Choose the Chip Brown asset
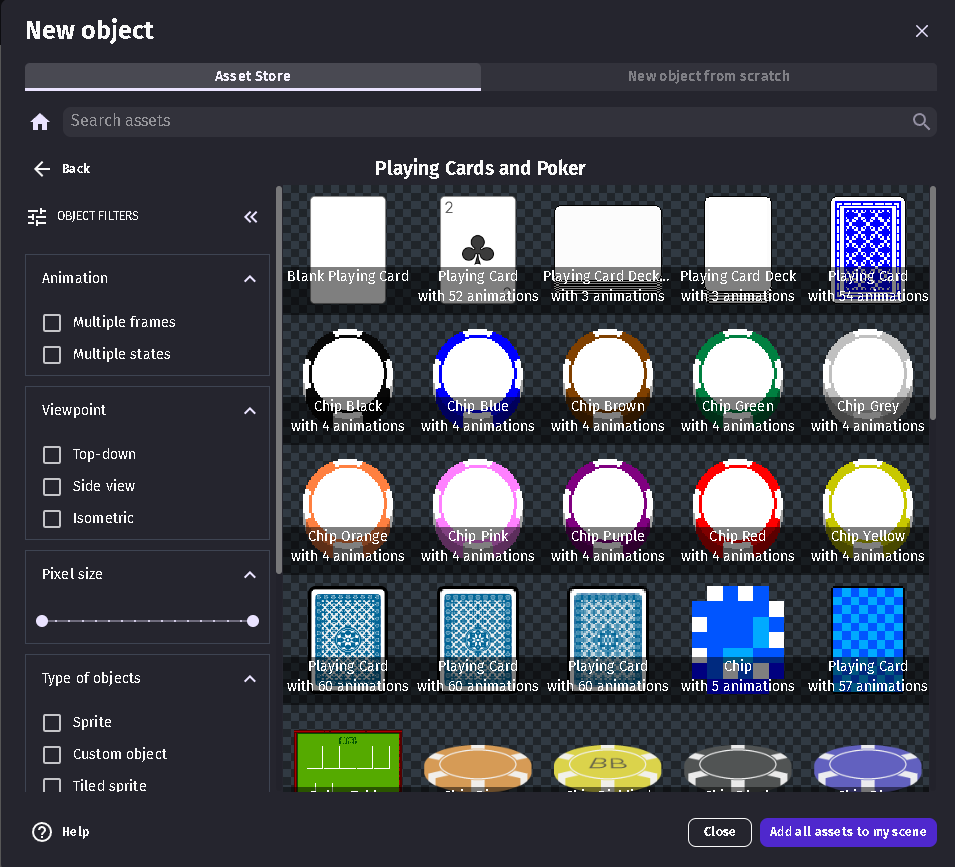The width and height of the screenshot is (955, 867). coord(608,381)
